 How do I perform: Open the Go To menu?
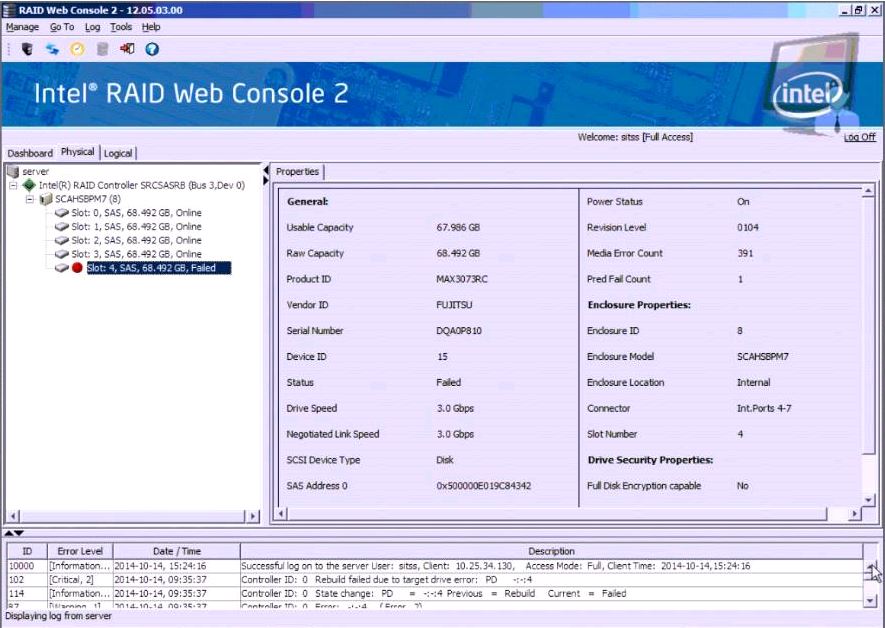[62, 27]
